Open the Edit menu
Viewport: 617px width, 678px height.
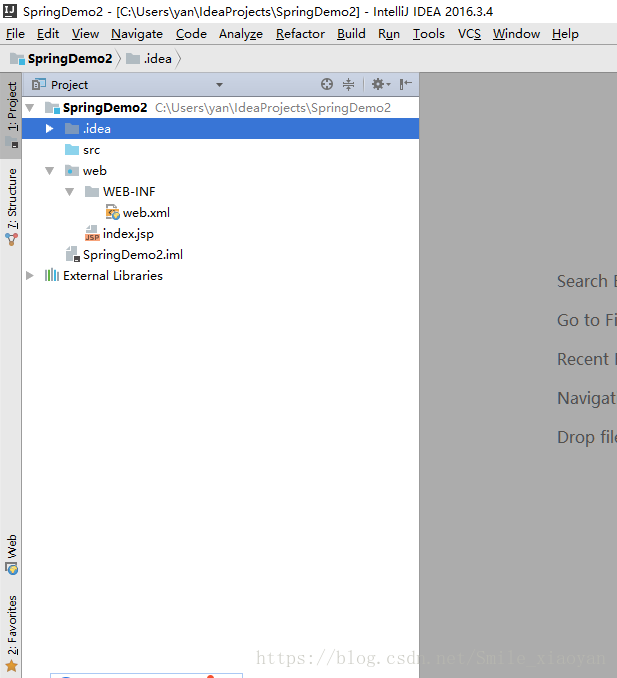click(x=48, y=34)
